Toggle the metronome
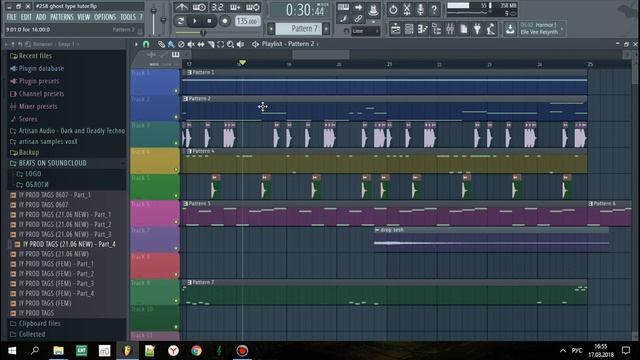Screen dimensions: 640x360 (x=182, y=7)
